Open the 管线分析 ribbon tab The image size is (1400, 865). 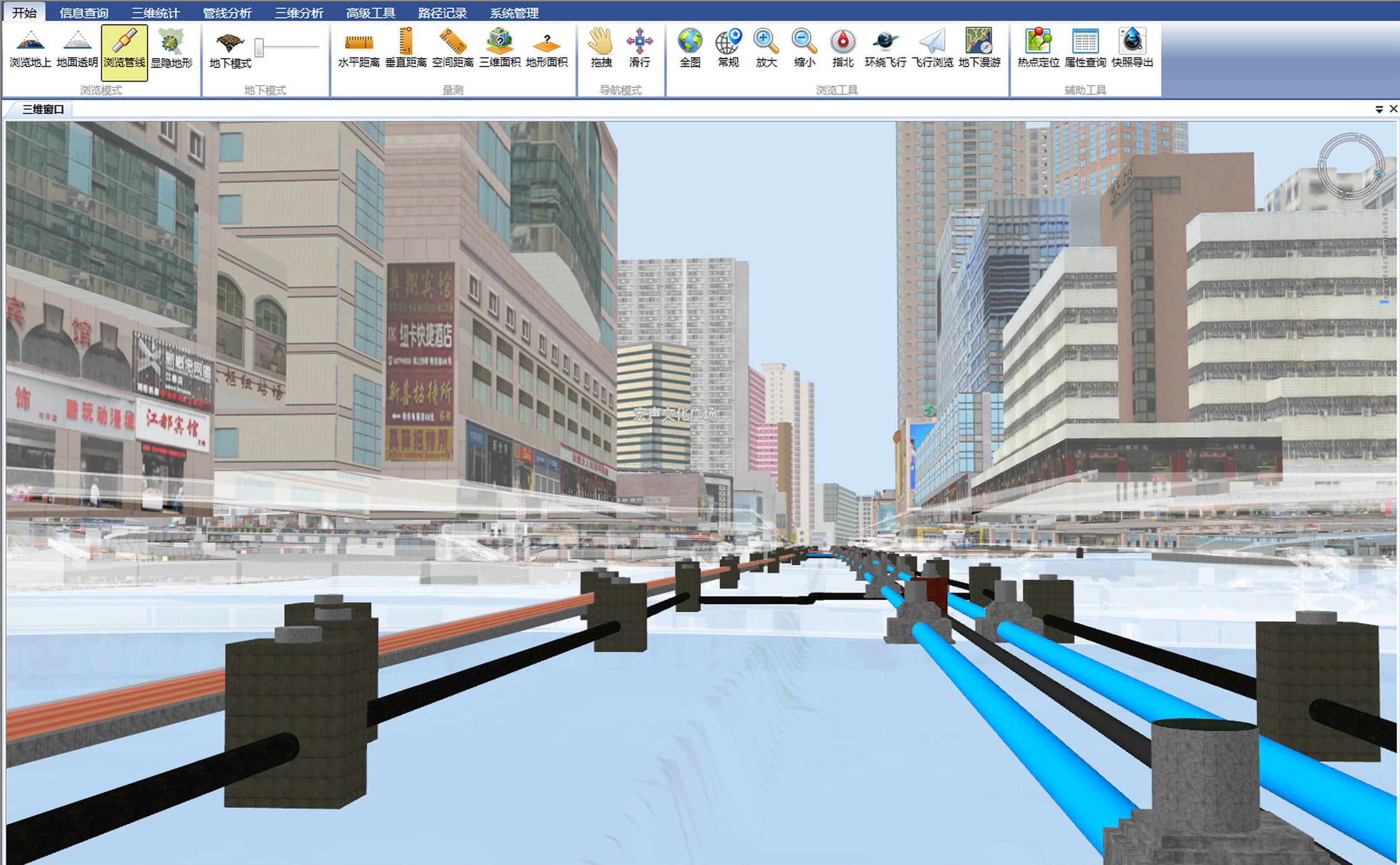pos(227,13)
